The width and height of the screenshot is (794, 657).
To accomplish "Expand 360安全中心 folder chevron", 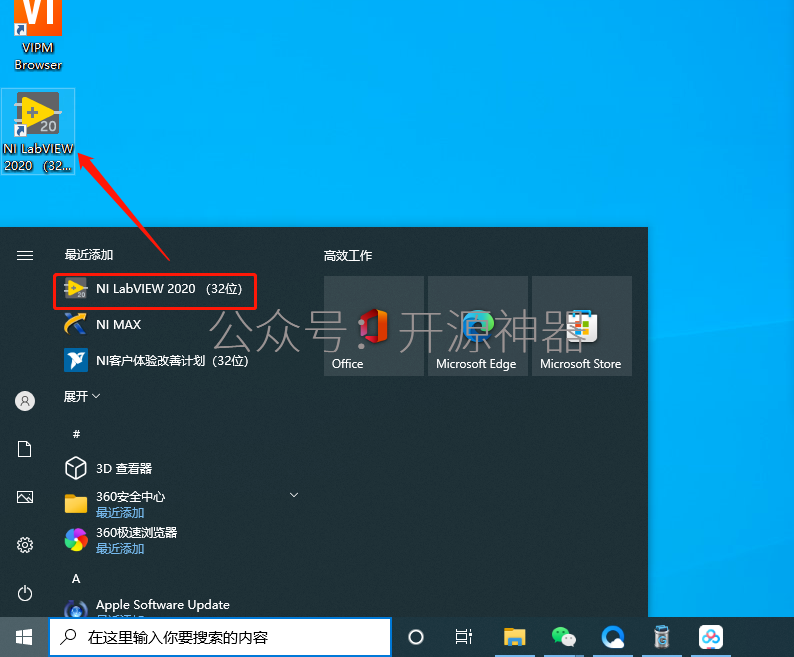I will (x=294, y=495).
